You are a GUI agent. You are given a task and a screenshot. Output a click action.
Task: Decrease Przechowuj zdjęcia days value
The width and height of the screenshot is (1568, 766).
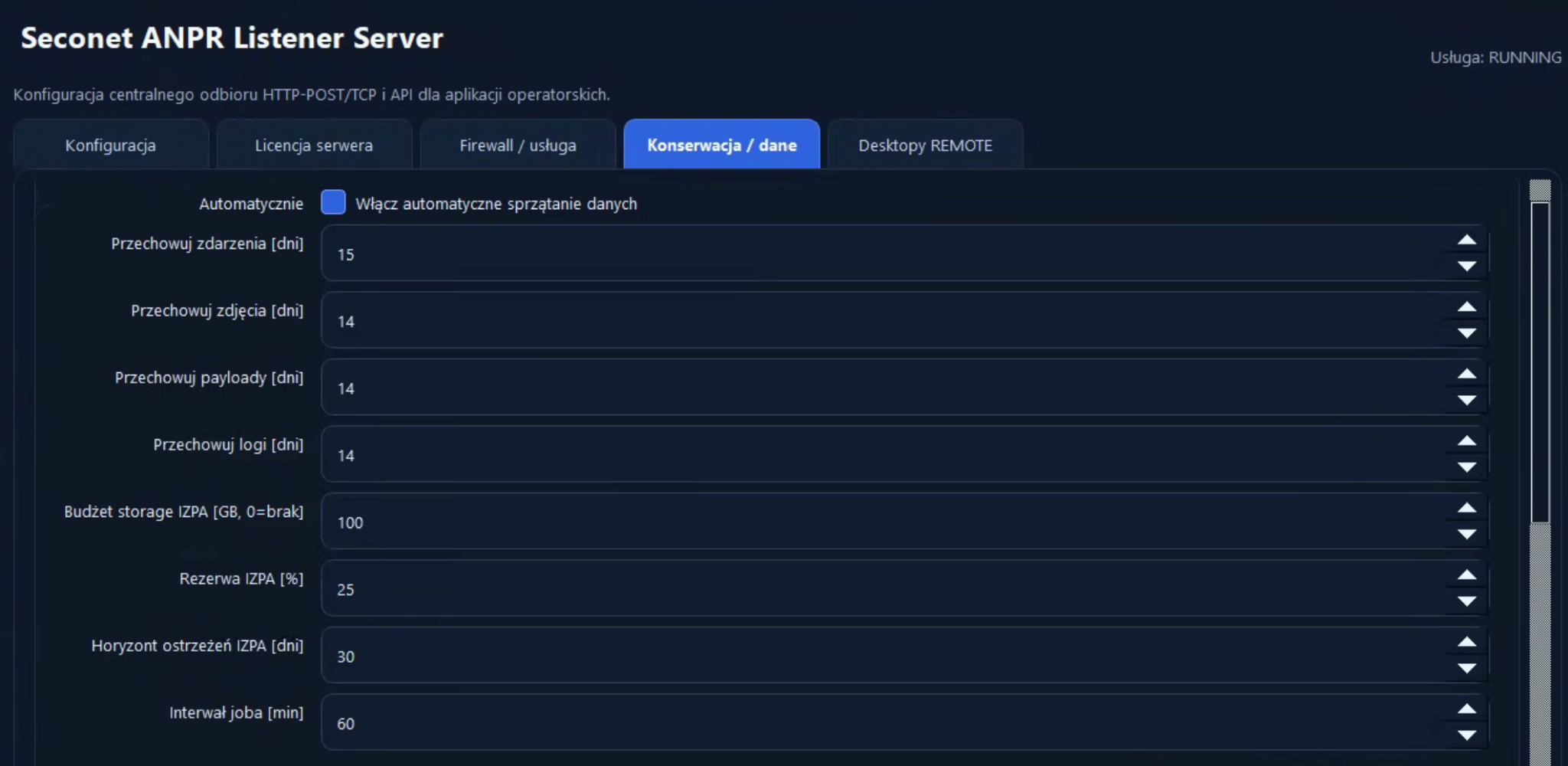click(x=1467, y=333)
